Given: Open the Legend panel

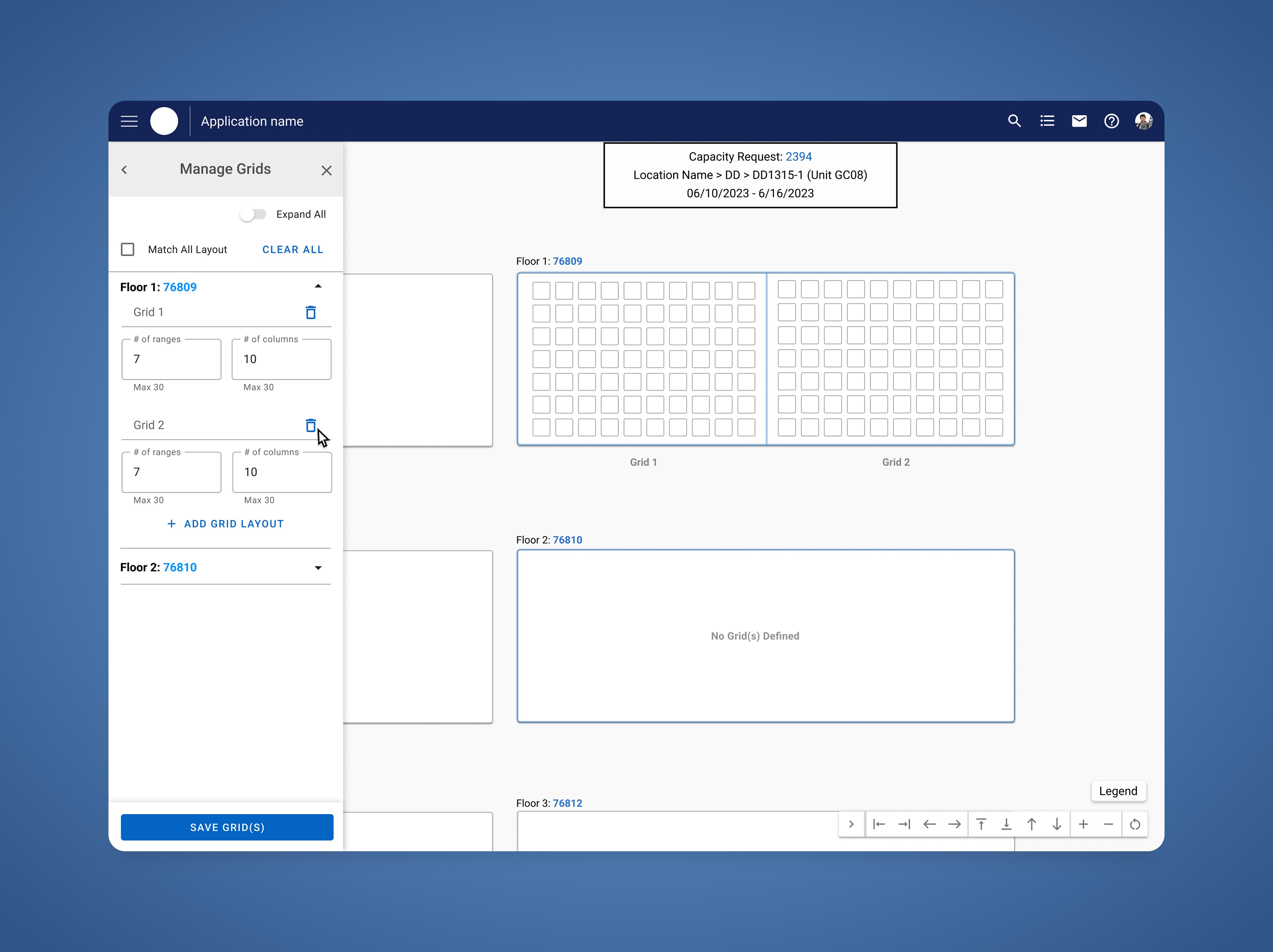Looking at the screenshot, I should click(x=1118, y=791).
